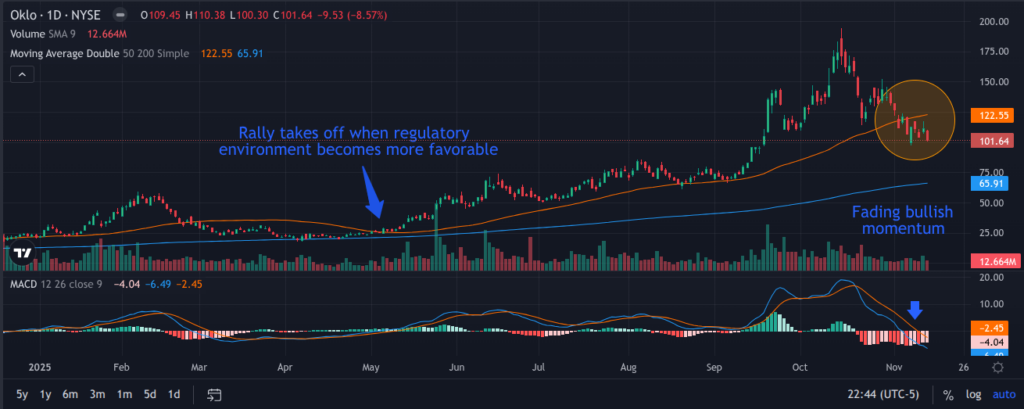Click the 'Fading bullish momentum' text annotation
The width and height of the screenshot is (1024, 409).
(x=901, y=221)
